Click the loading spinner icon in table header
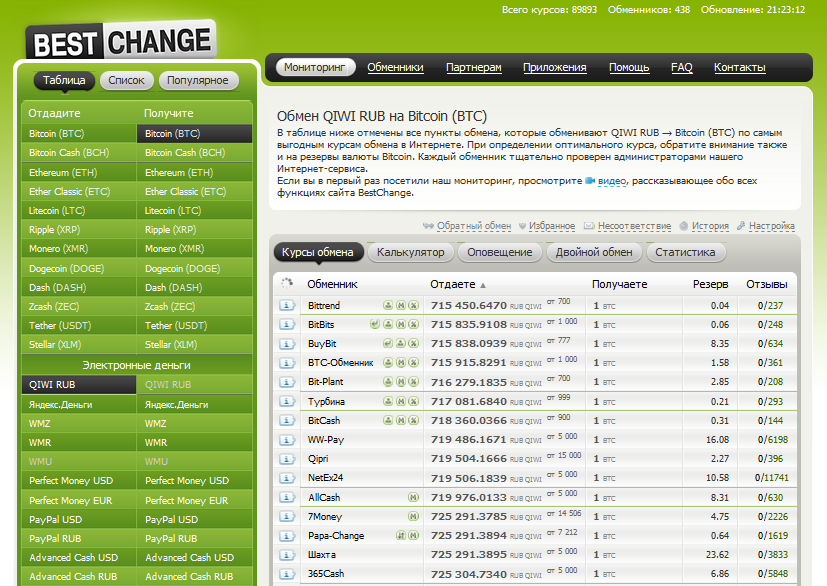Viewport: 827px width, 586px height. pyautogui.click(x=287, y=283)
